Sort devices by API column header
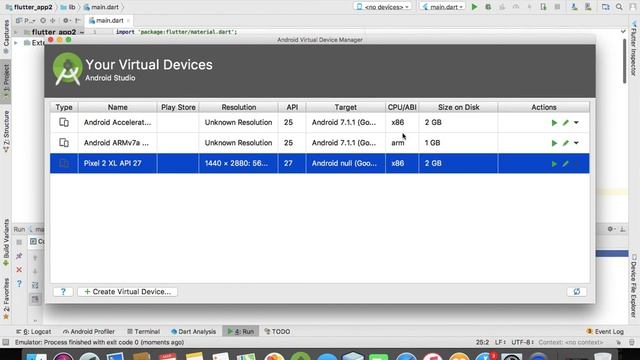Screen dimensions: 640x360 point(292,107)
